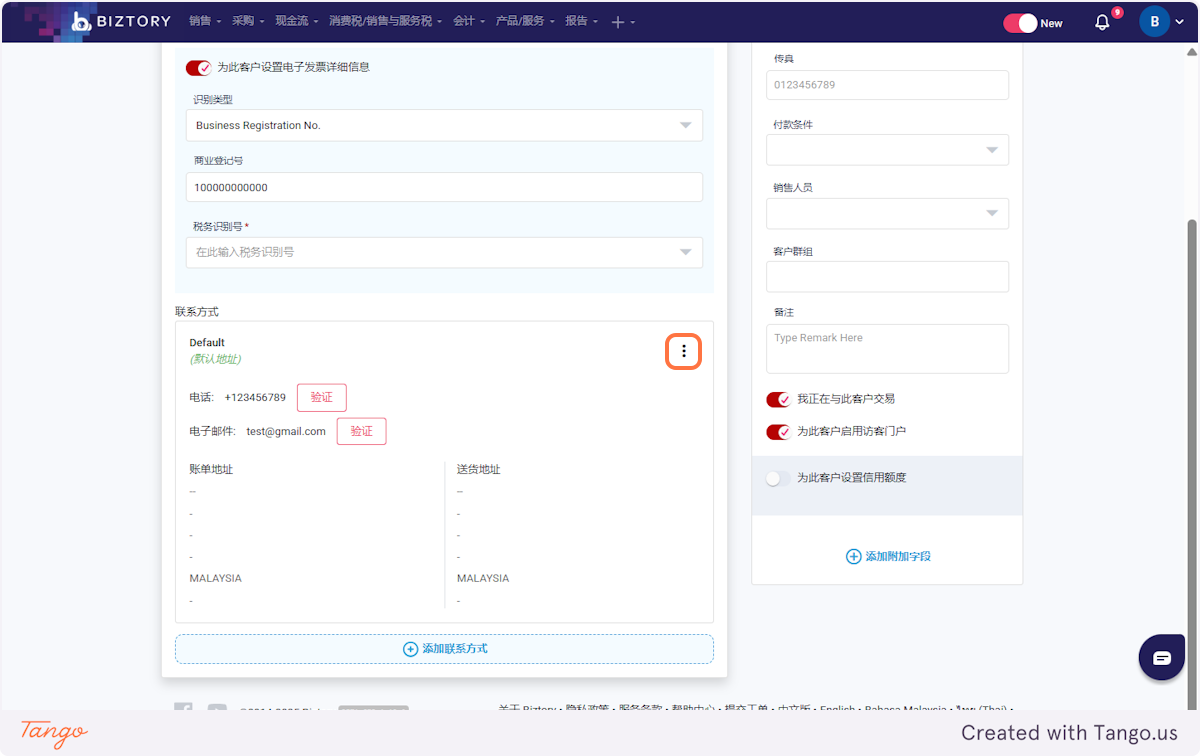Screen dimensions: 1200x756
Task: Click the 联系方式 section label
Action: point(197,312)
